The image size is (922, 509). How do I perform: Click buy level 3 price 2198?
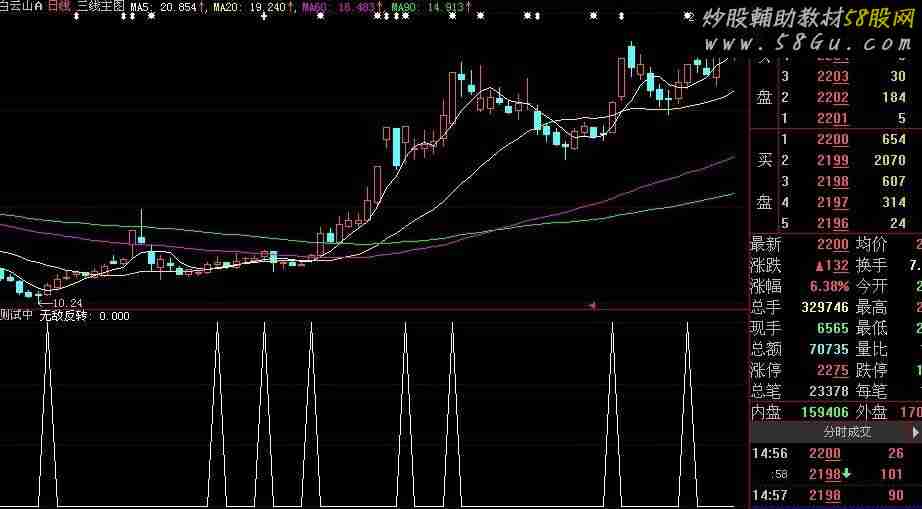coord(833,181)
